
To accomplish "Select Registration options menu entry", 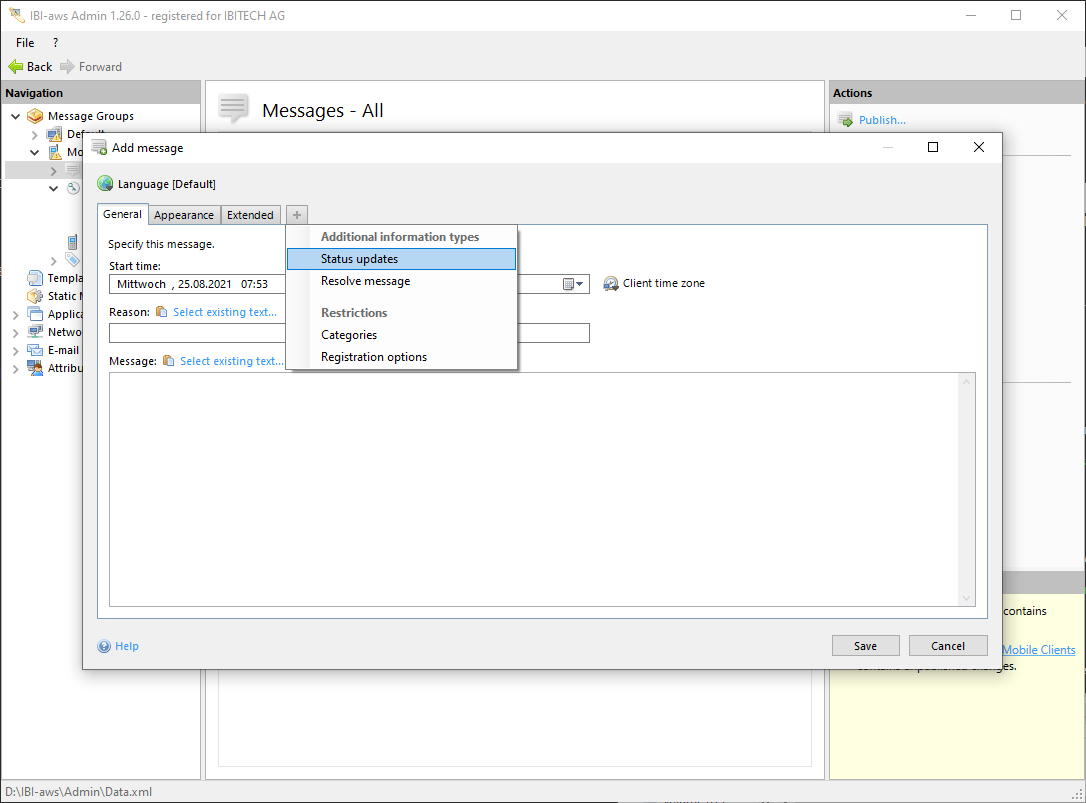I will pyautogui.click(x=373, y=357).
